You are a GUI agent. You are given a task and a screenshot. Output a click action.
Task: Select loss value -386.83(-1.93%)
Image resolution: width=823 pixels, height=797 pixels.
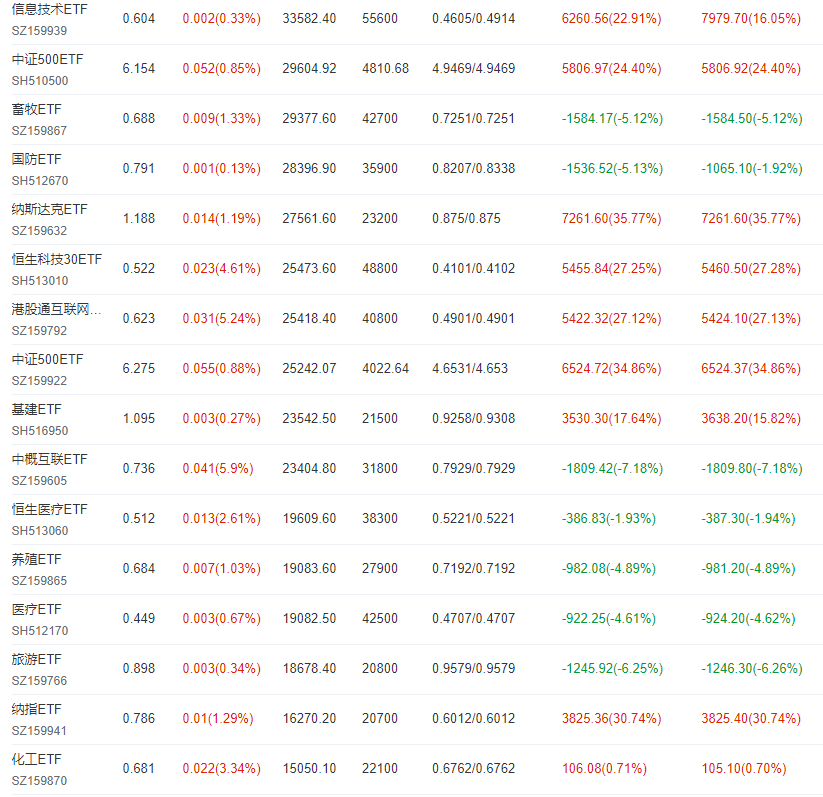point(609,518)
